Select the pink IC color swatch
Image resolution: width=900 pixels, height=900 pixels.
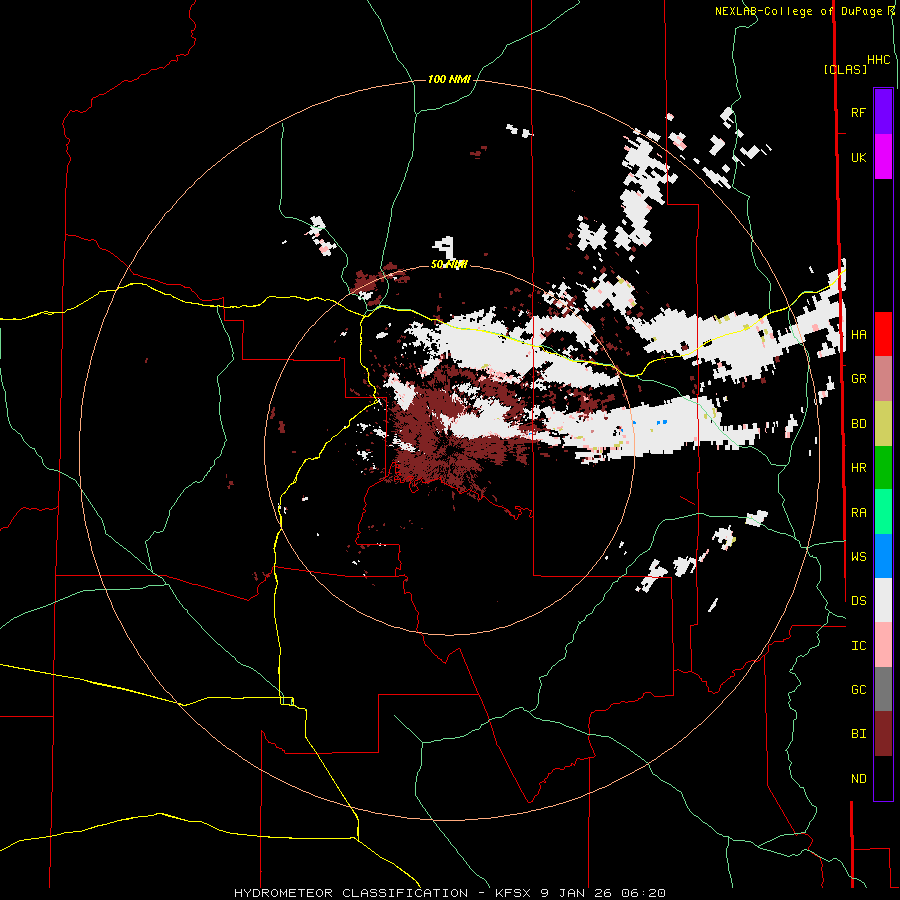coord(883,645)
